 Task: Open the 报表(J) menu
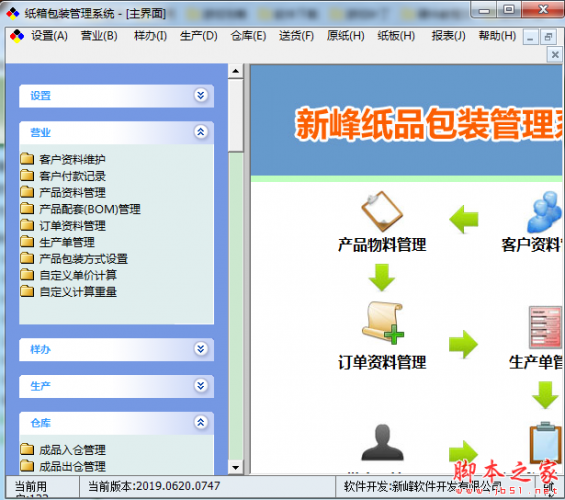pyautogui.click(x=449, y=36)
